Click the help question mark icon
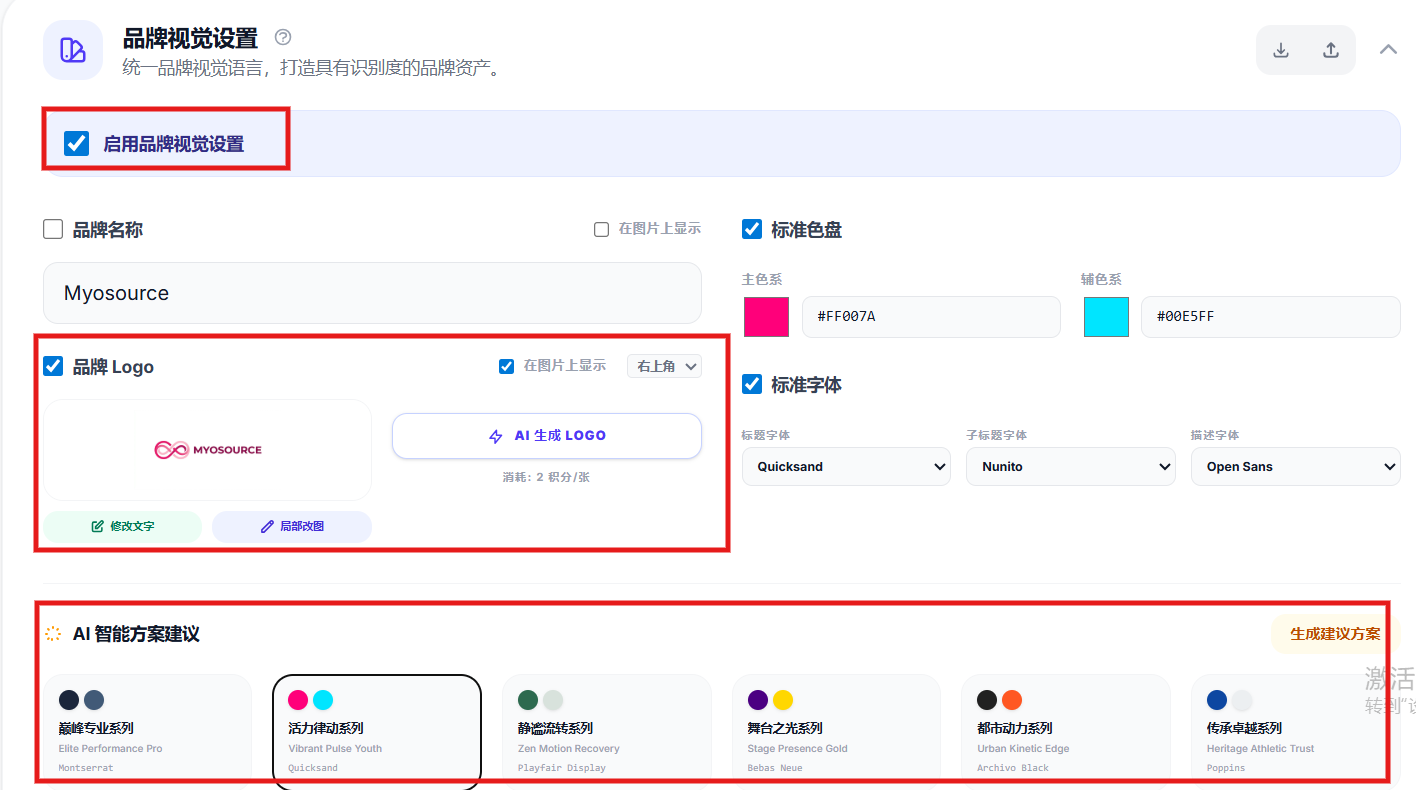This screenshot has height=790, width=1416. tap(283, 38)
